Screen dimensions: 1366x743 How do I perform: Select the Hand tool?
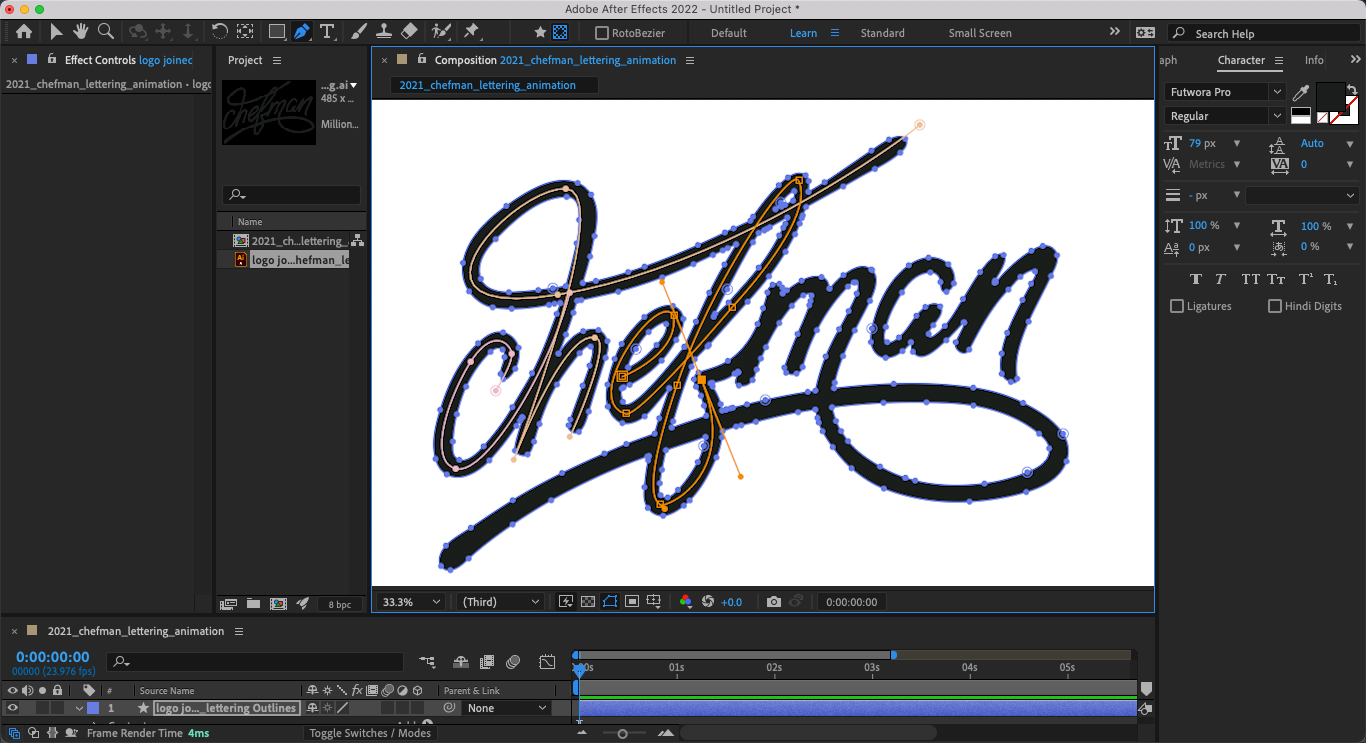80,32
